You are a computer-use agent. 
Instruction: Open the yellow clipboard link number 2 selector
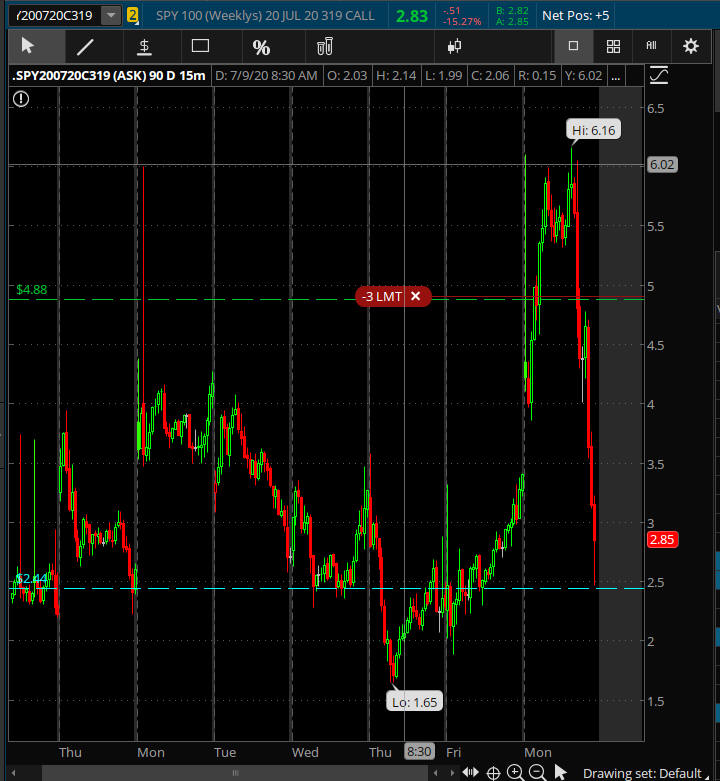[132, 15]
